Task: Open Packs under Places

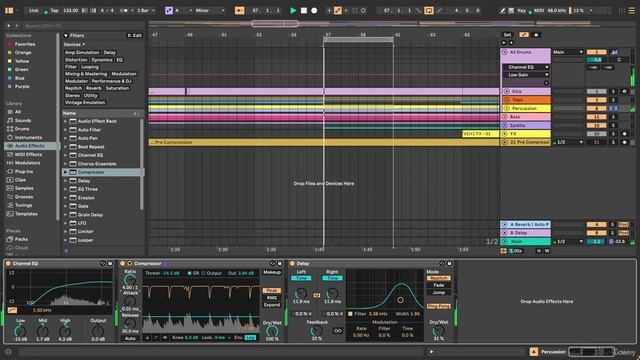Action: (x=21, y=239)
